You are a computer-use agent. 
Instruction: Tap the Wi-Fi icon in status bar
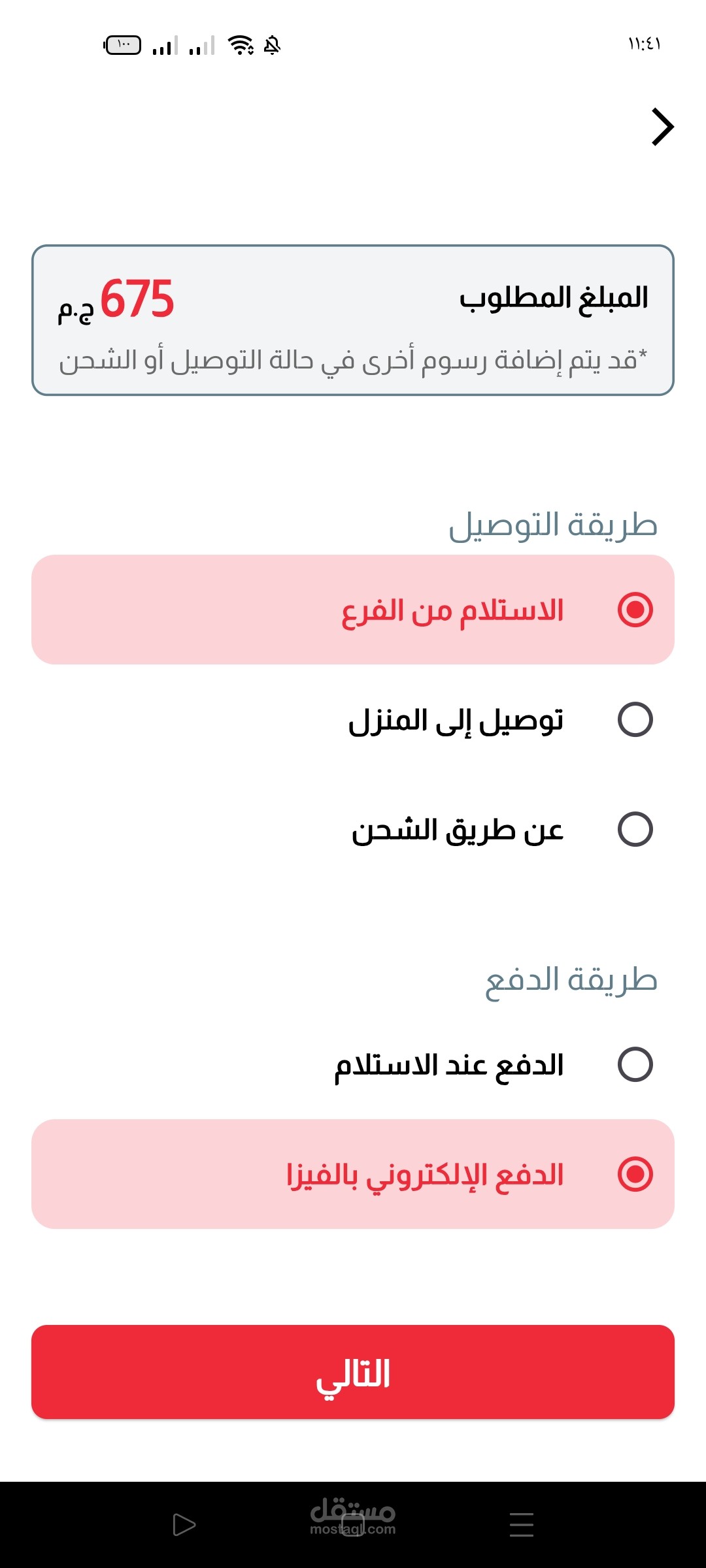pyautogui.click(x=240, y=45)
